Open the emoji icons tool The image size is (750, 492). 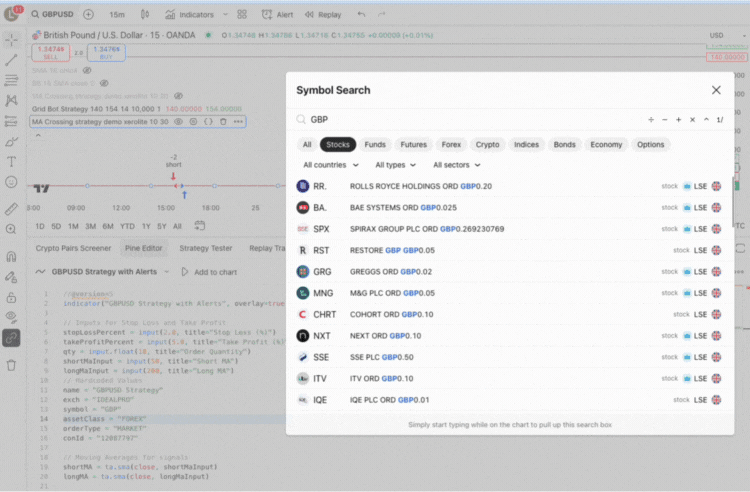click(x=11, y=182)
